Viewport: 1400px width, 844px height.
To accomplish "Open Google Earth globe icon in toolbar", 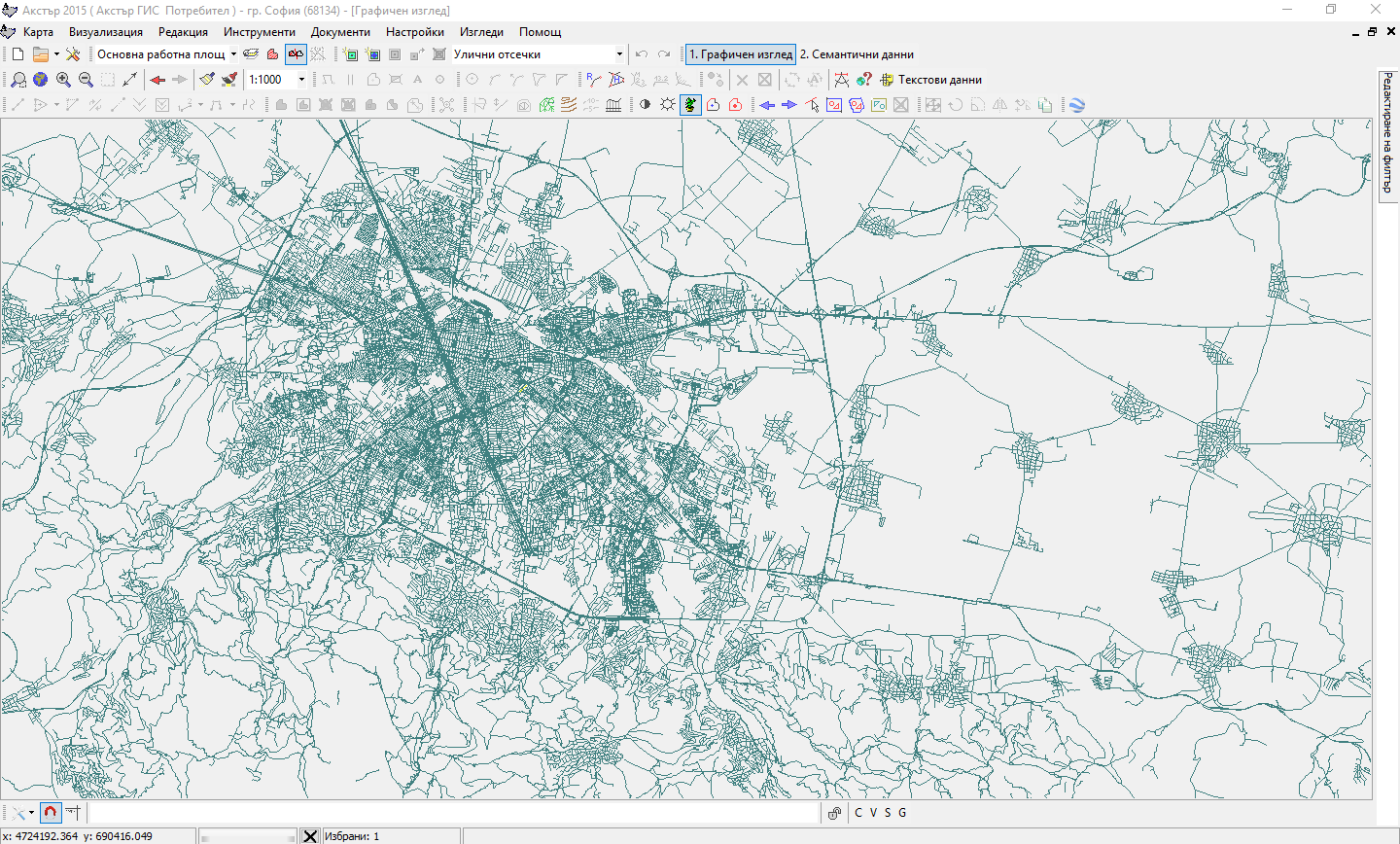I will (x=1077, y=105).
